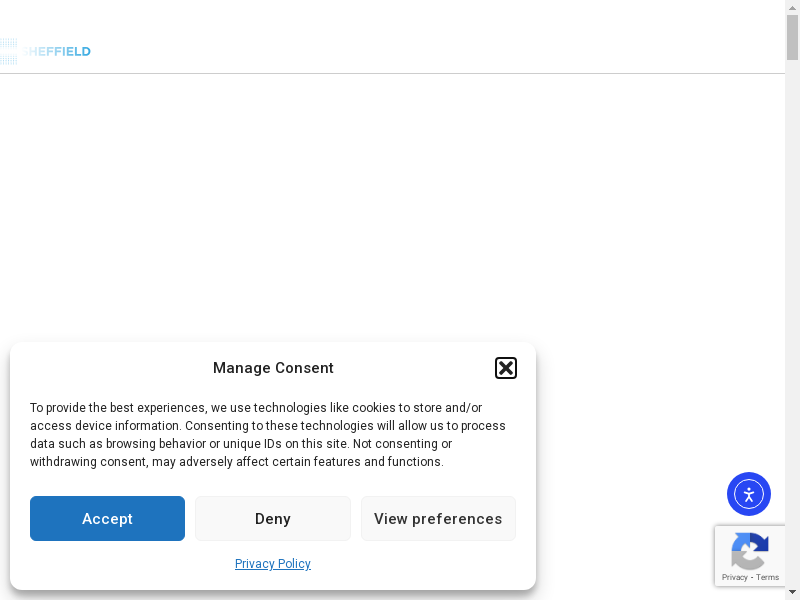800x600 pixels.
Task: Click the Manage Consent heading
Action: pyautogui.click(x=273, y=368)
